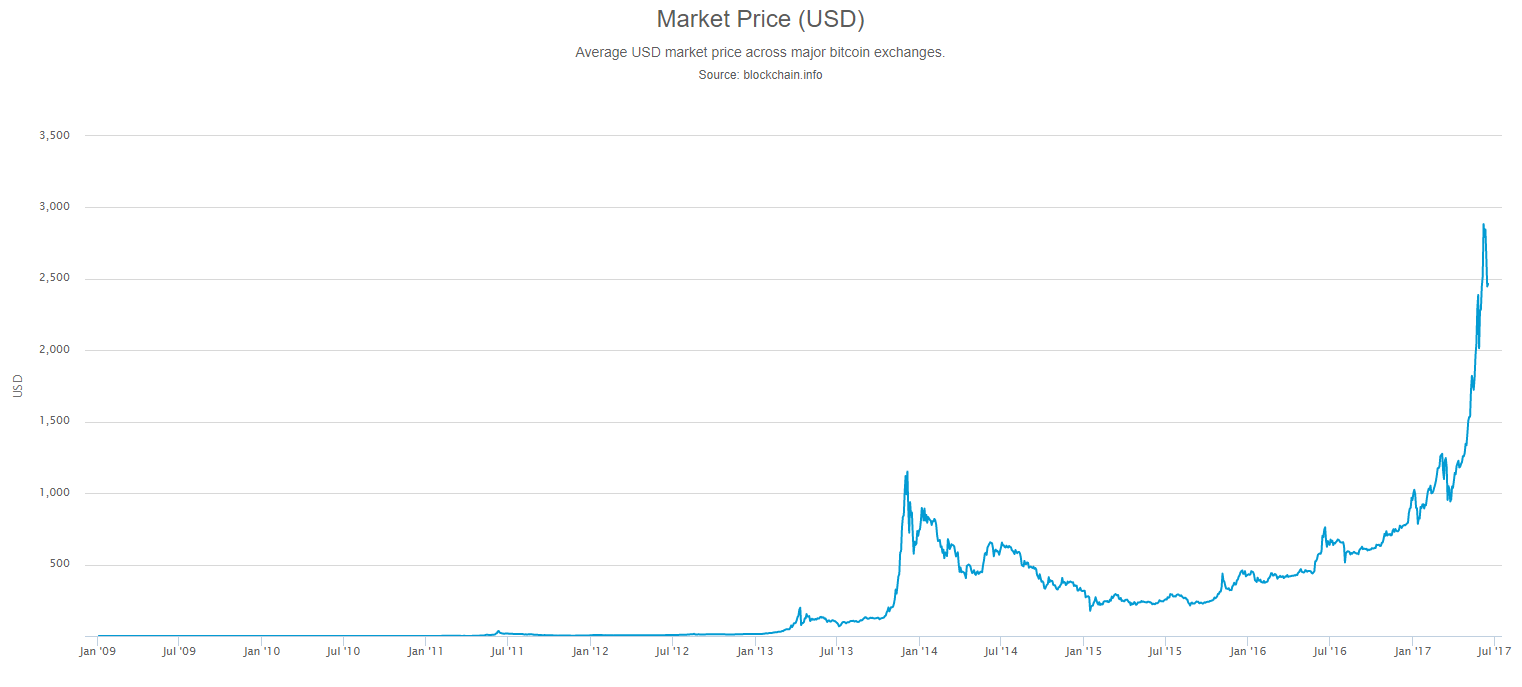Click the late-2013 price peak on the line
Image resolution: width=1522 pixels, height=687 pixels.
tap(907, 472)
